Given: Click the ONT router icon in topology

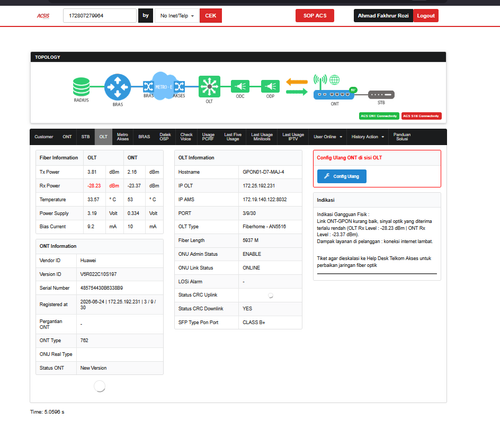Looking at the screenshot, I should [x=334, y=95].
